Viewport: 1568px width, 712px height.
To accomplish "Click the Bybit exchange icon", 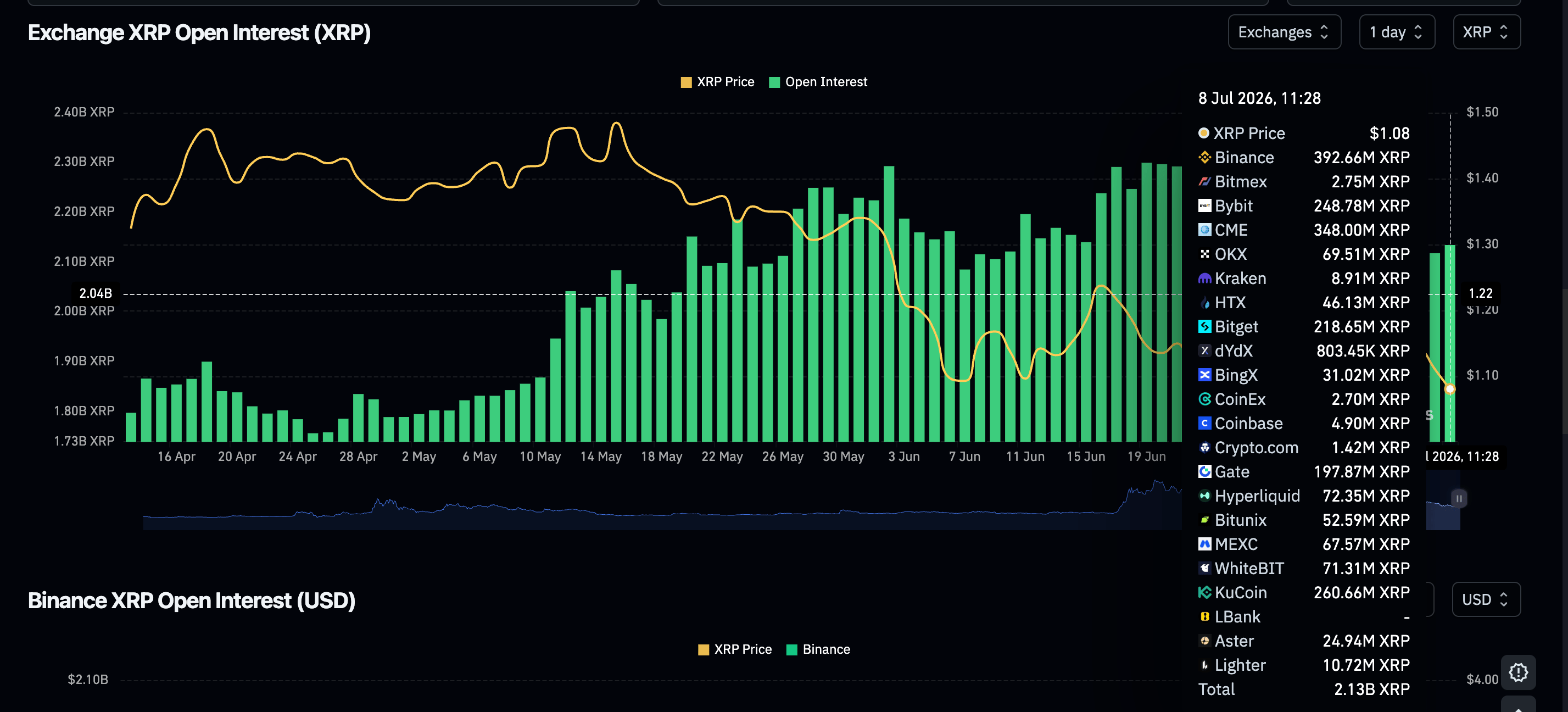I will click(1204, 206).
